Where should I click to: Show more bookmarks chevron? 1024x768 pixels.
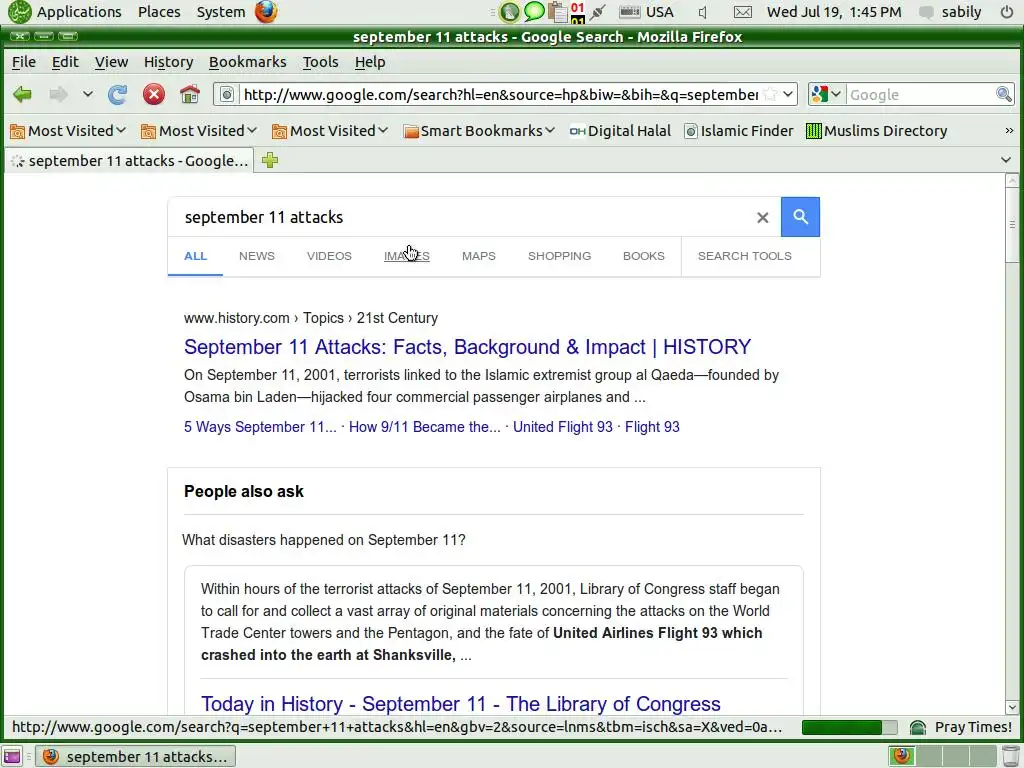(x=1009, y=131)
